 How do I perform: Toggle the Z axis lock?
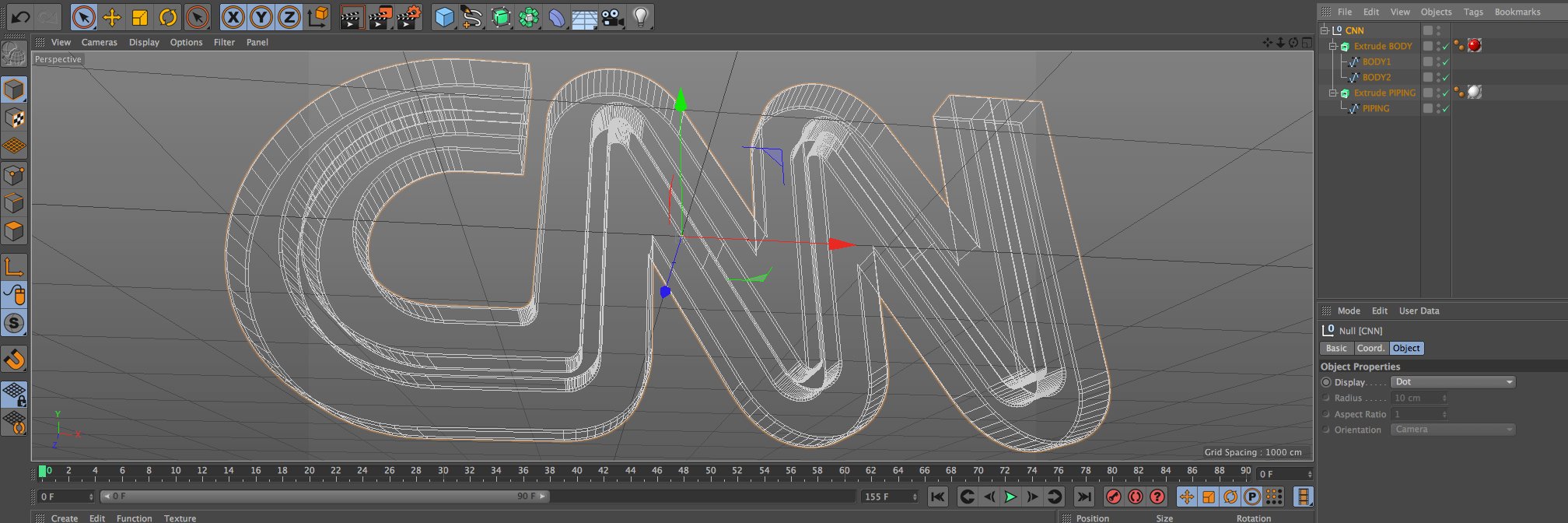pos(289,17)
